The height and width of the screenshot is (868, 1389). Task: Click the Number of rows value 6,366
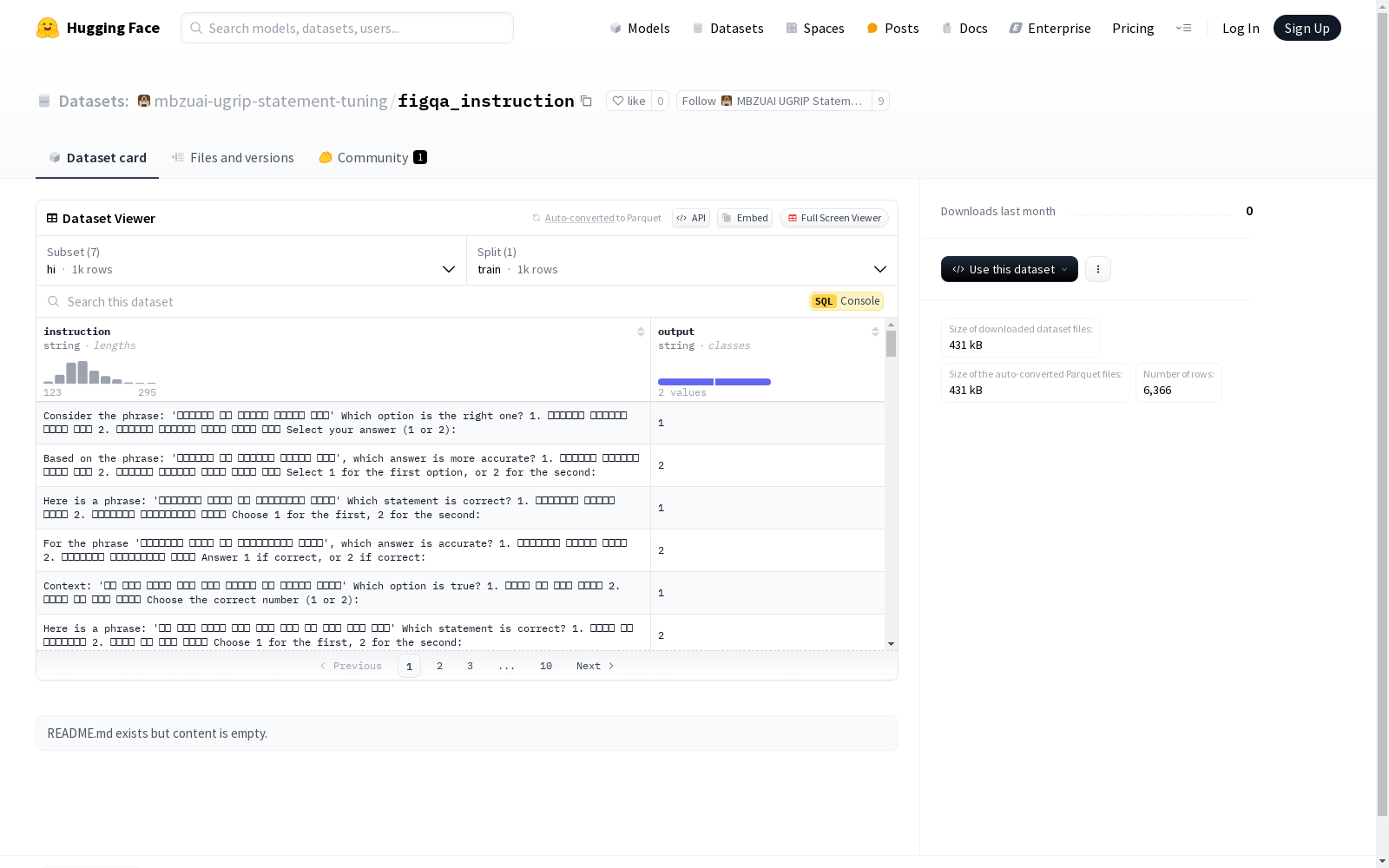pos(1157,391)
